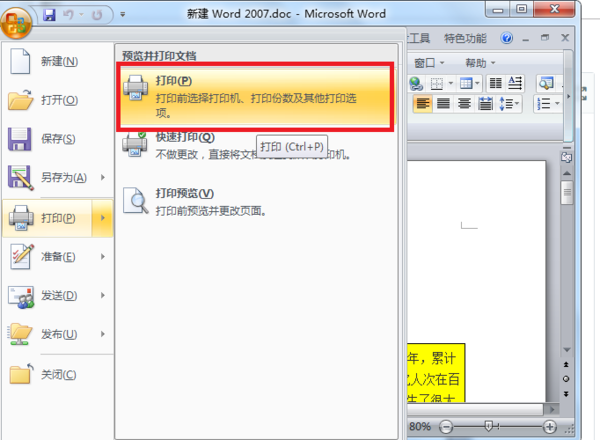Click the round Office button
This screenshot has height=440, width=600.
[16, 23]
